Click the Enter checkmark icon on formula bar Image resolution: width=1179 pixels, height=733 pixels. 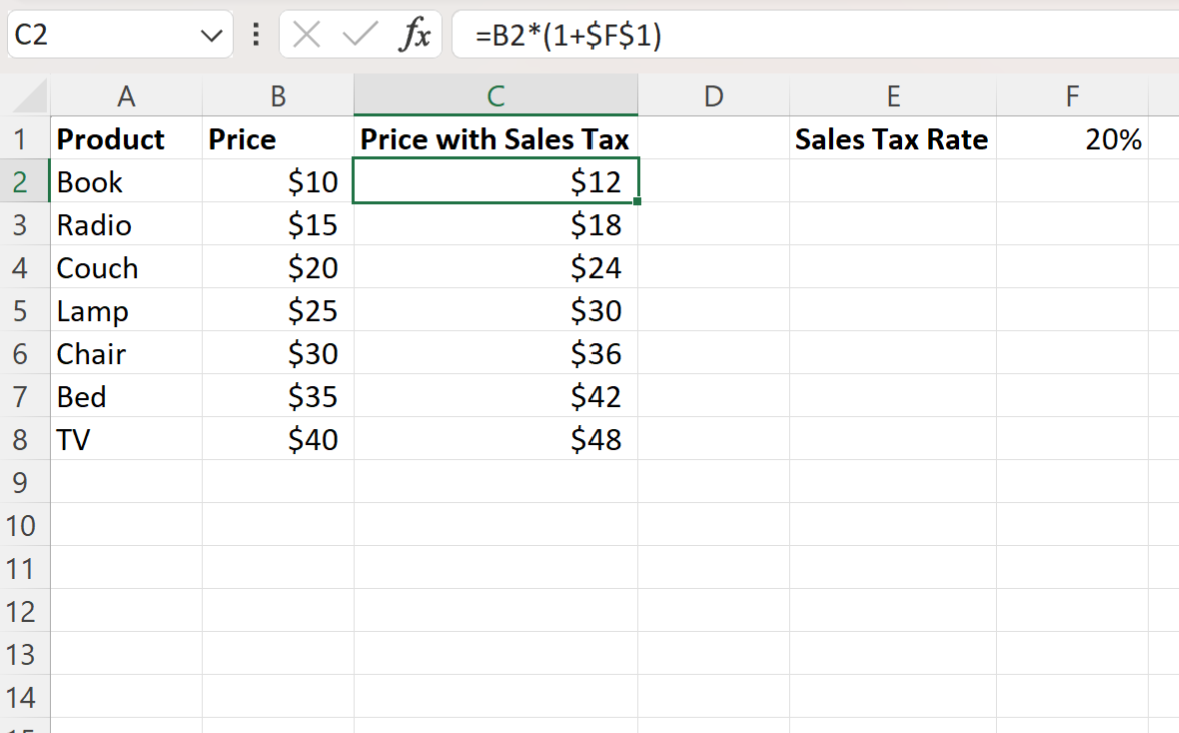pyautogui.click(x=360, y=33)
